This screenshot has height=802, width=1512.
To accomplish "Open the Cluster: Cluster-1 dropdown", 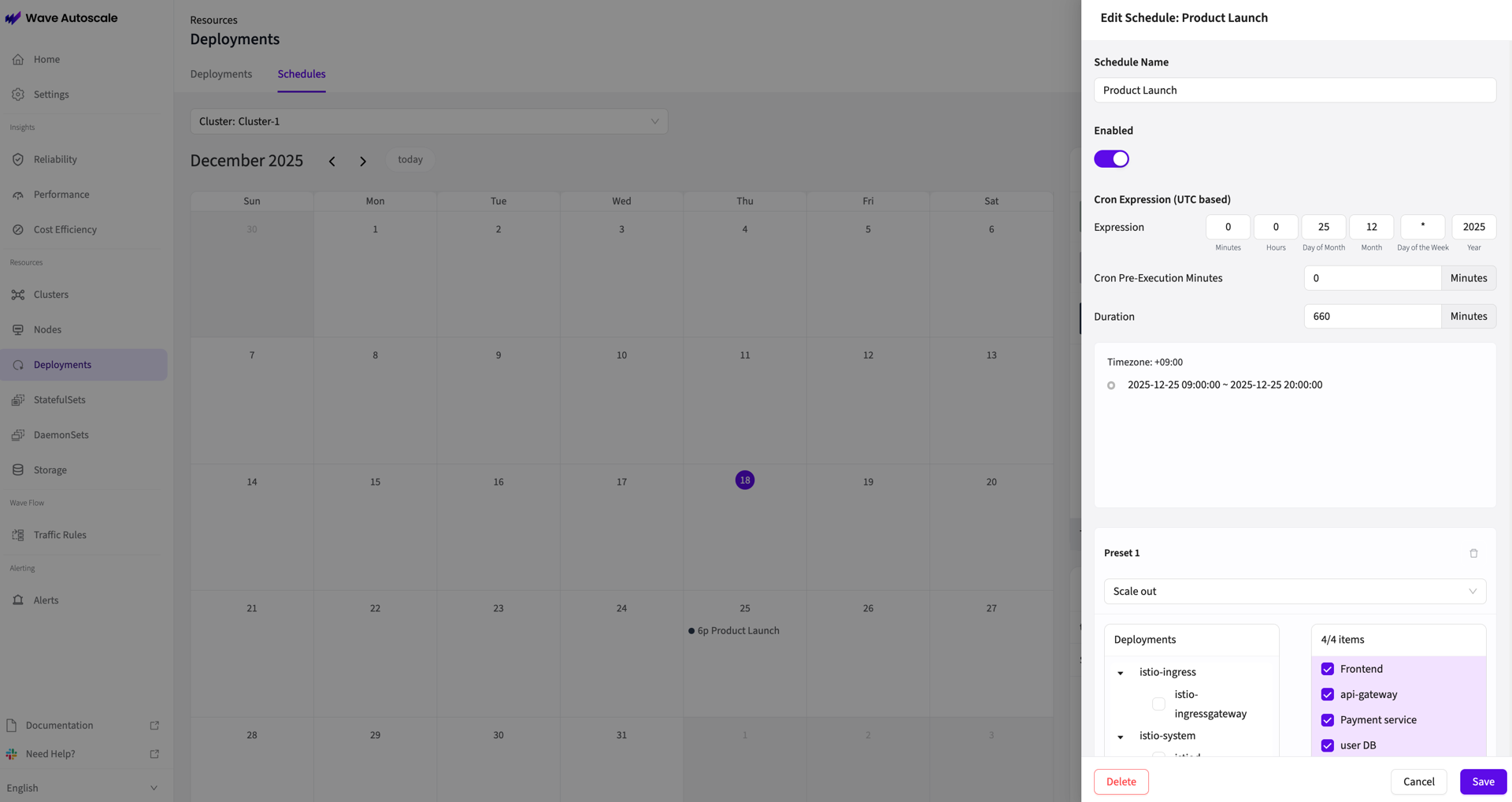I will pos(429,121).
